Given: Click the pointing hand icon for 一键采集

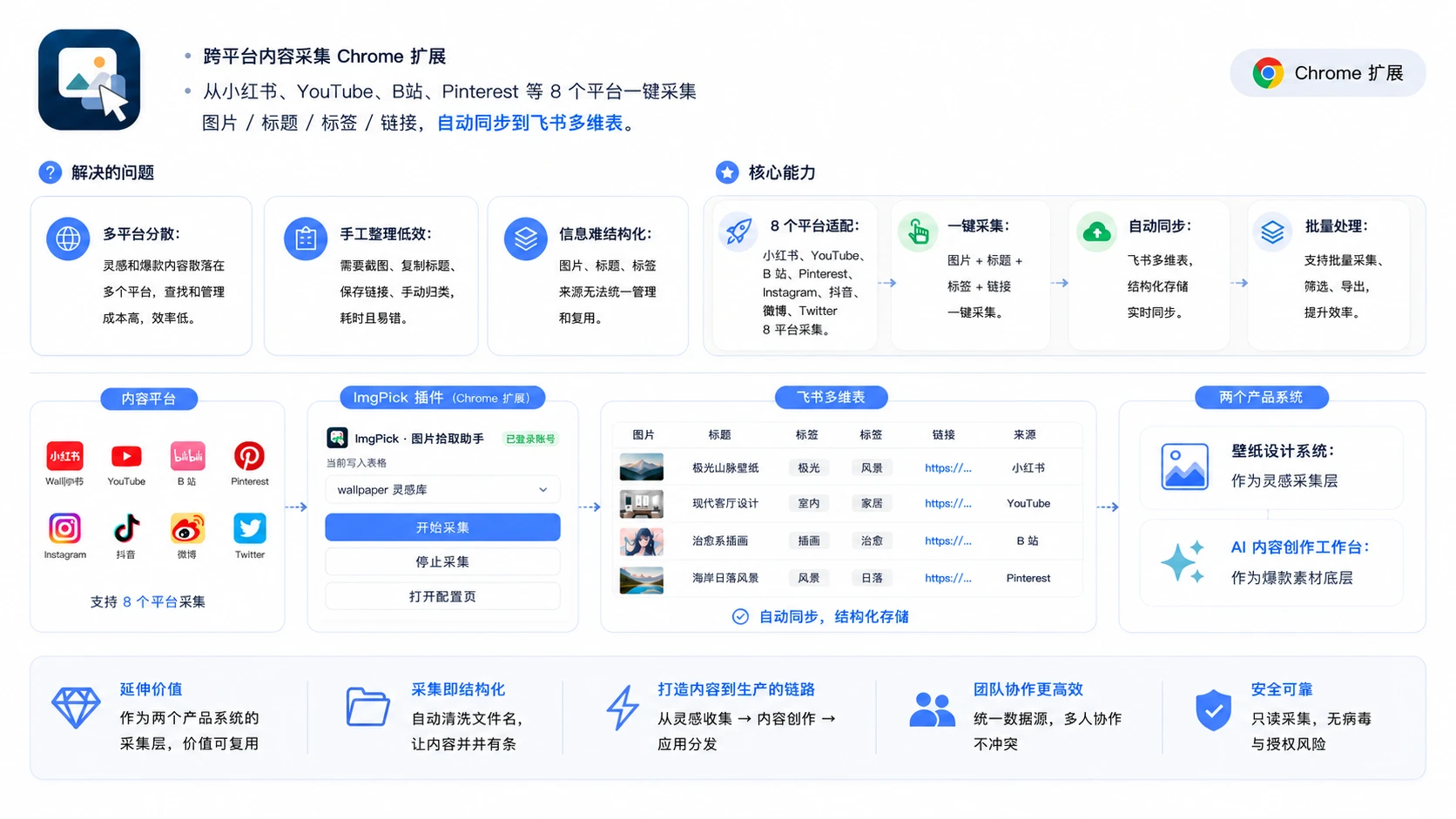Looking at the screenshot, I should (918, 232).
